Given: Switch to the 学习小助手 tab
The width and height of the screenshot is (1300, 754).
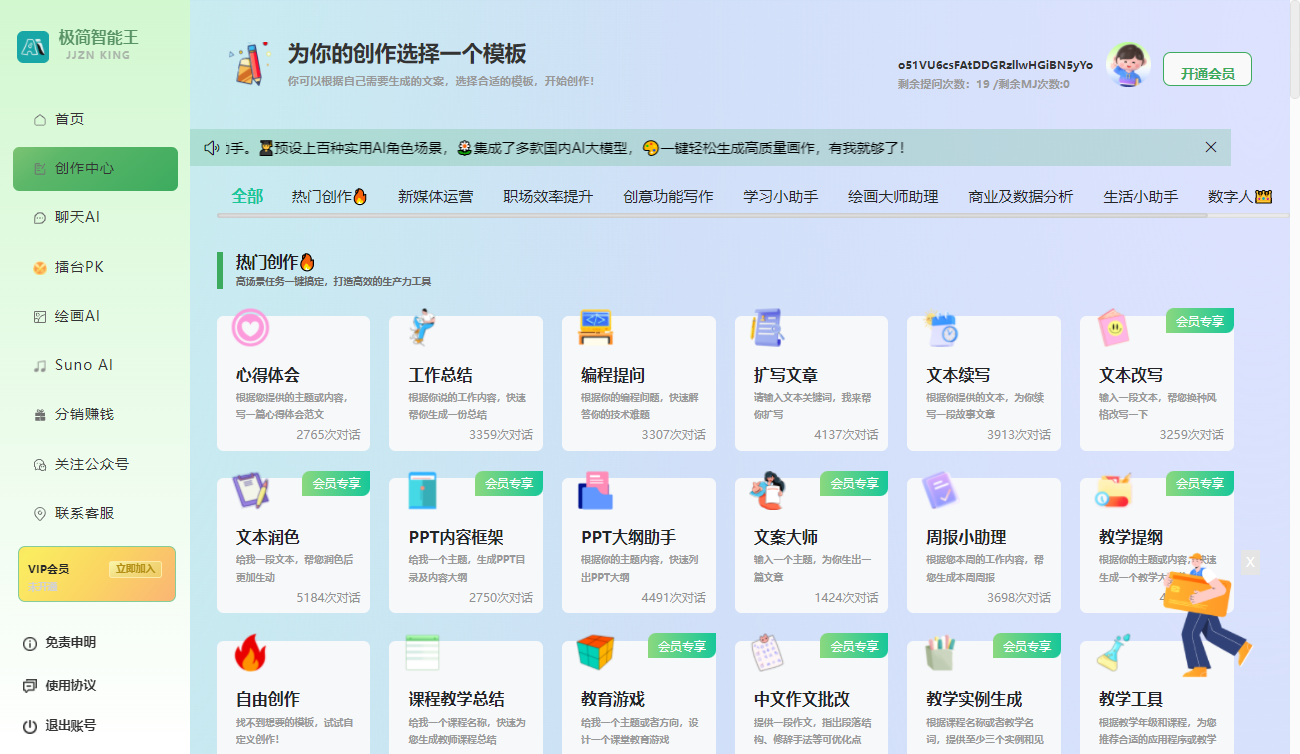Looking at the screenshot, I should click(x=780, y=197).
